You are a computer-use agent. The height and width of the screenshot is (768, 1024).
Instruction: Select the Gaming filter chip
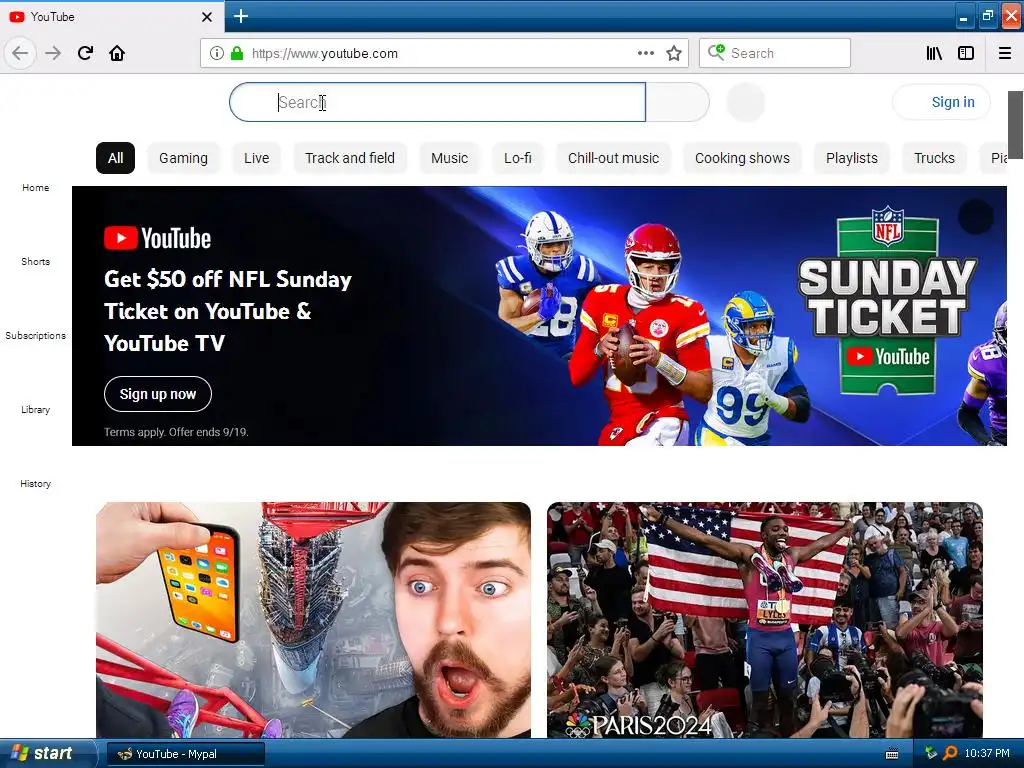click(184, 158)
